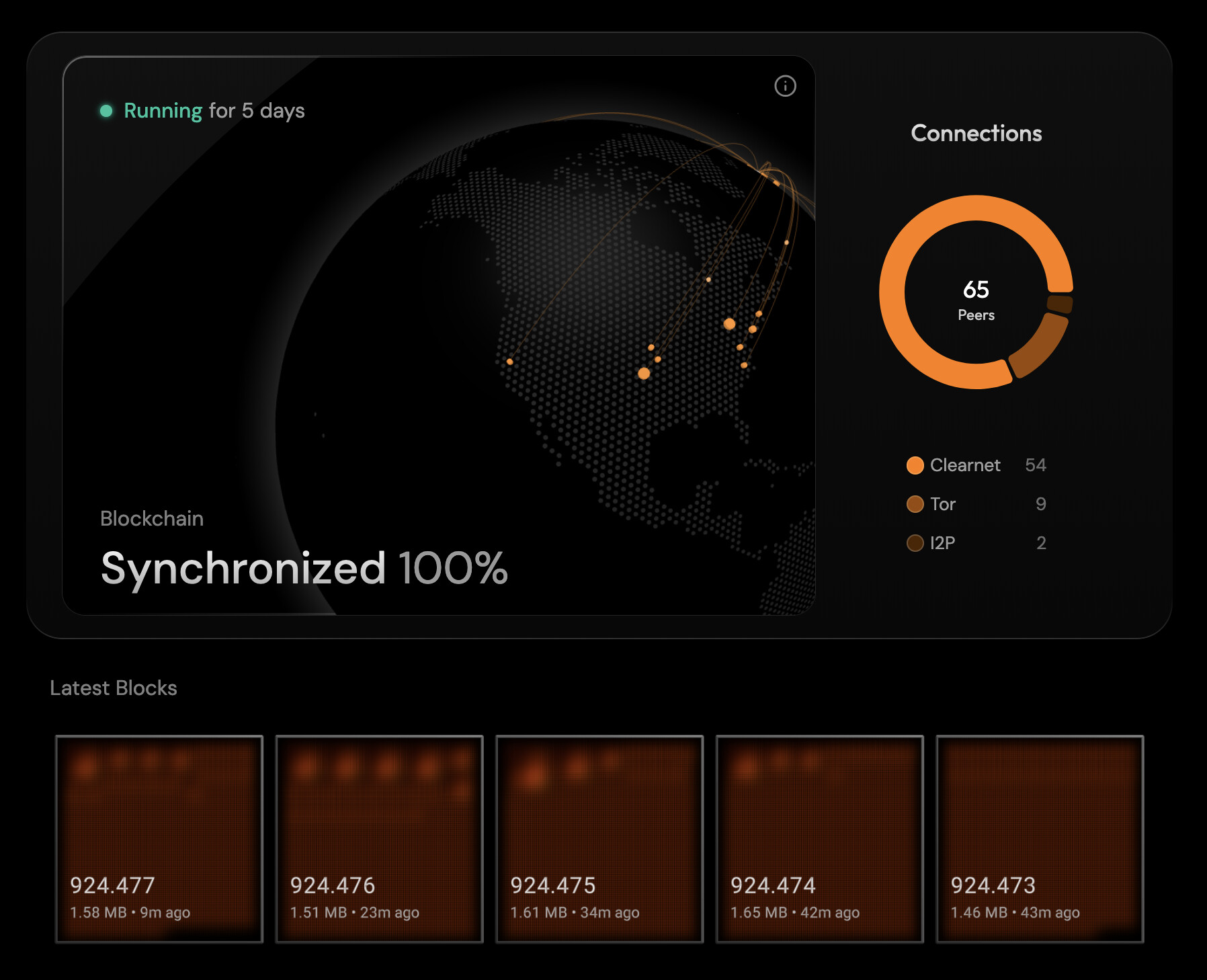Open block 924.477 thumbnail
The image size is (1207, 980).
coord(159,839)
